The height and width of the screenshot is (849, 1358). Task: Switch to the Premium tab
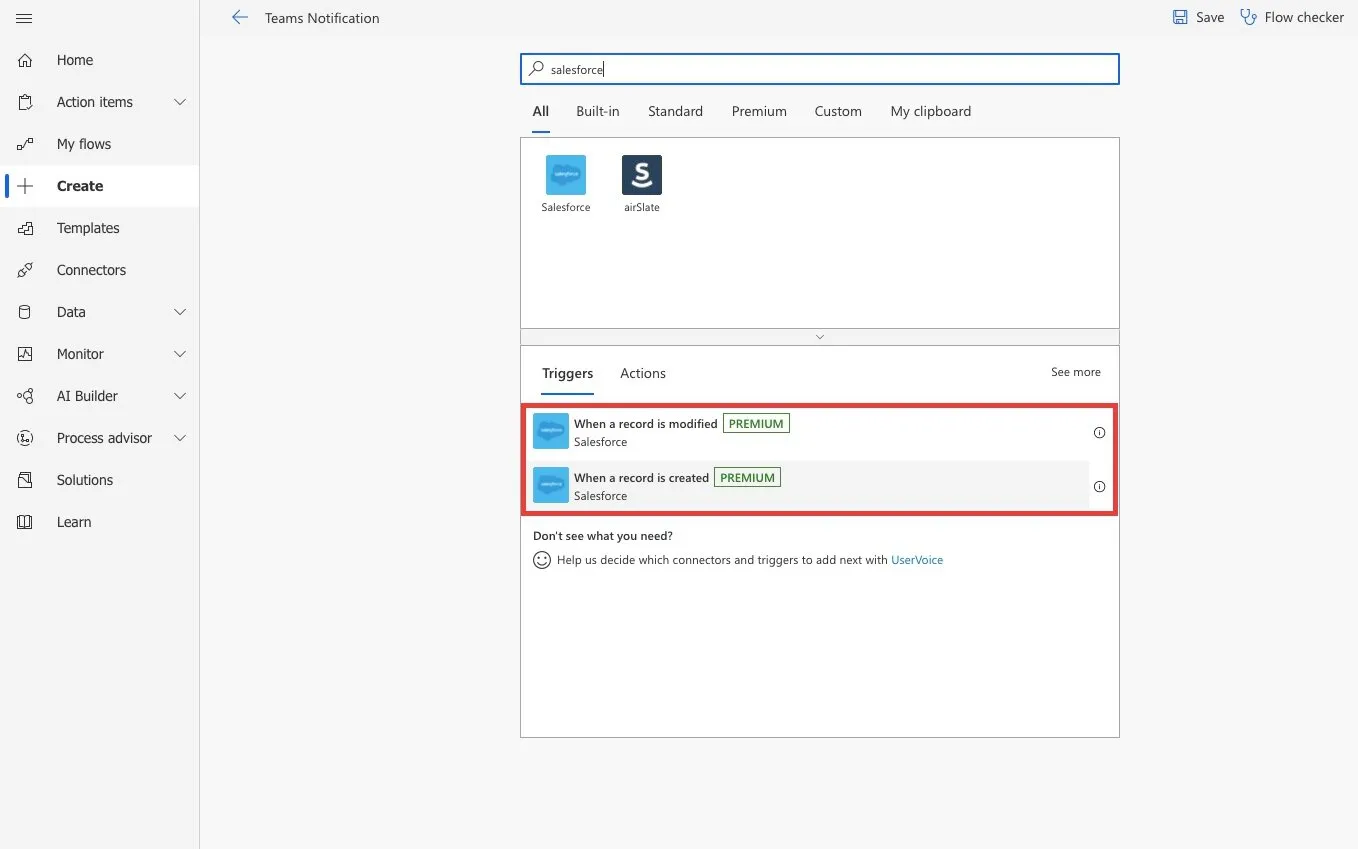point(759,111)
